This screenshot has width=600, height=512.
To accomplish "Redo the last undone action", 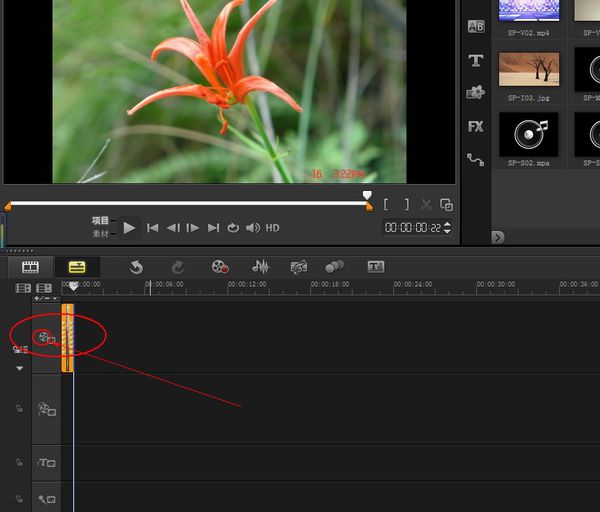I will pos(178,267).
